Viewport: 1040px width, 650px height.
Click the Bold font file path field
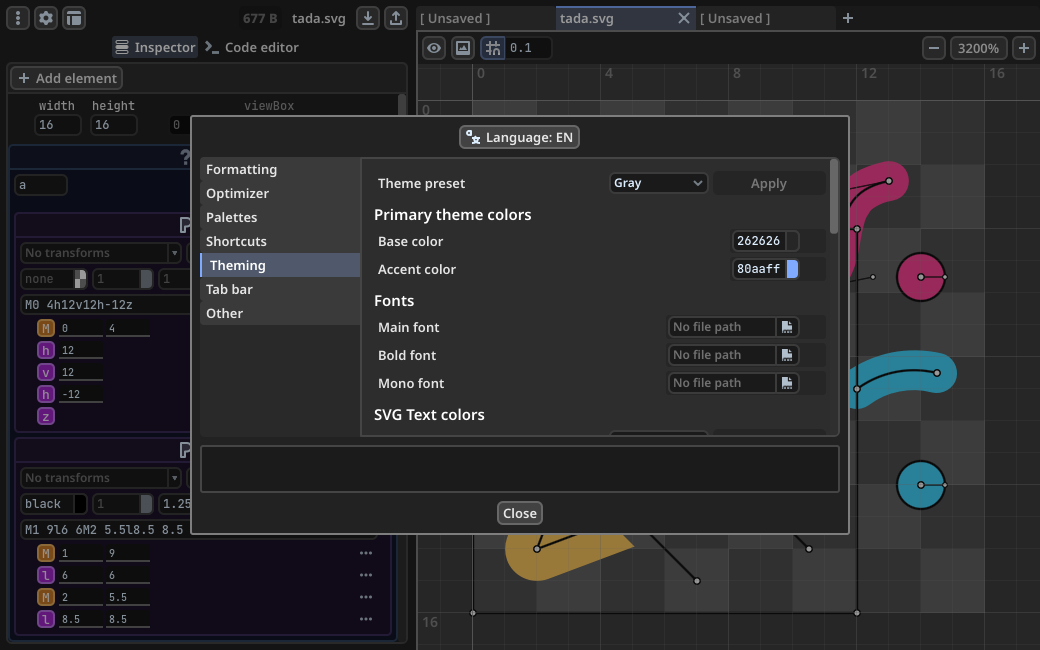coord(721,355)
